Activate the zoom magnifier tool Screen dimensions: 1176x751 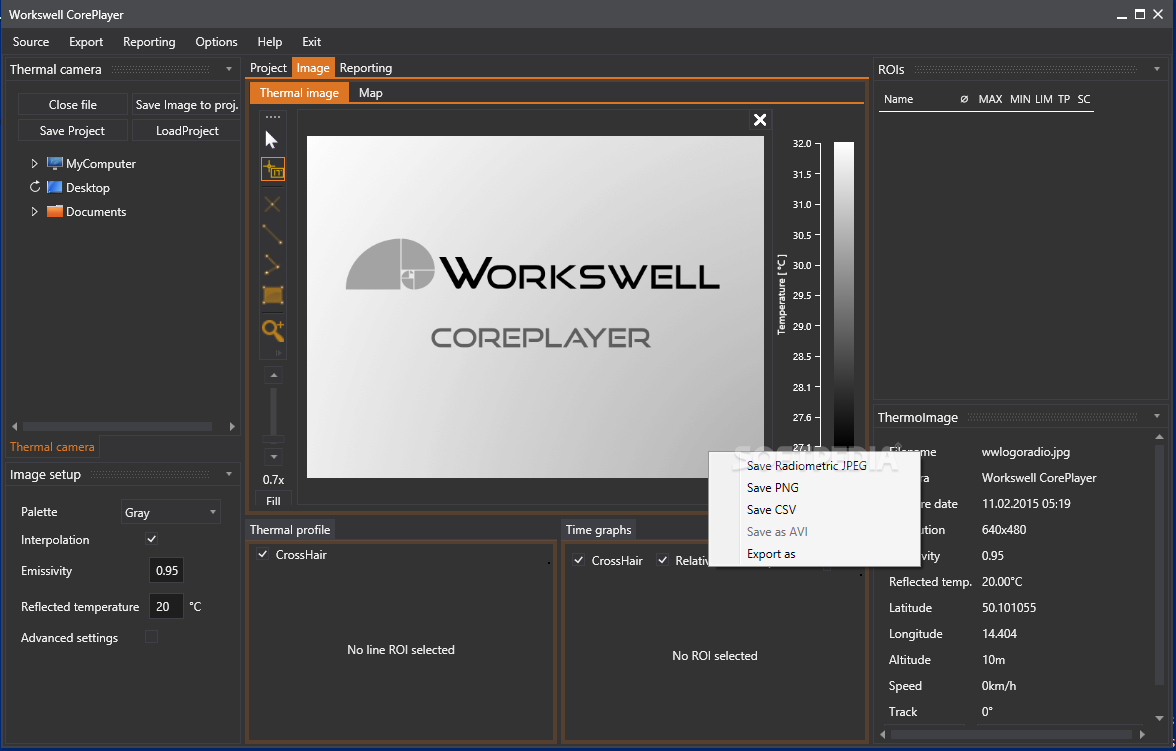pos(273,330)
